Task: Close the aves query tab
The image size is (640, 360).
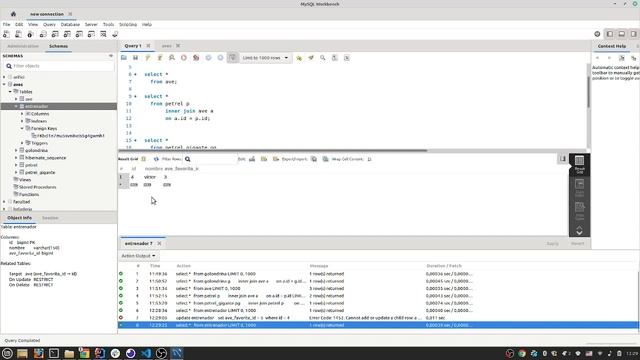Action: pyautogui.click(x=178, y=46)
